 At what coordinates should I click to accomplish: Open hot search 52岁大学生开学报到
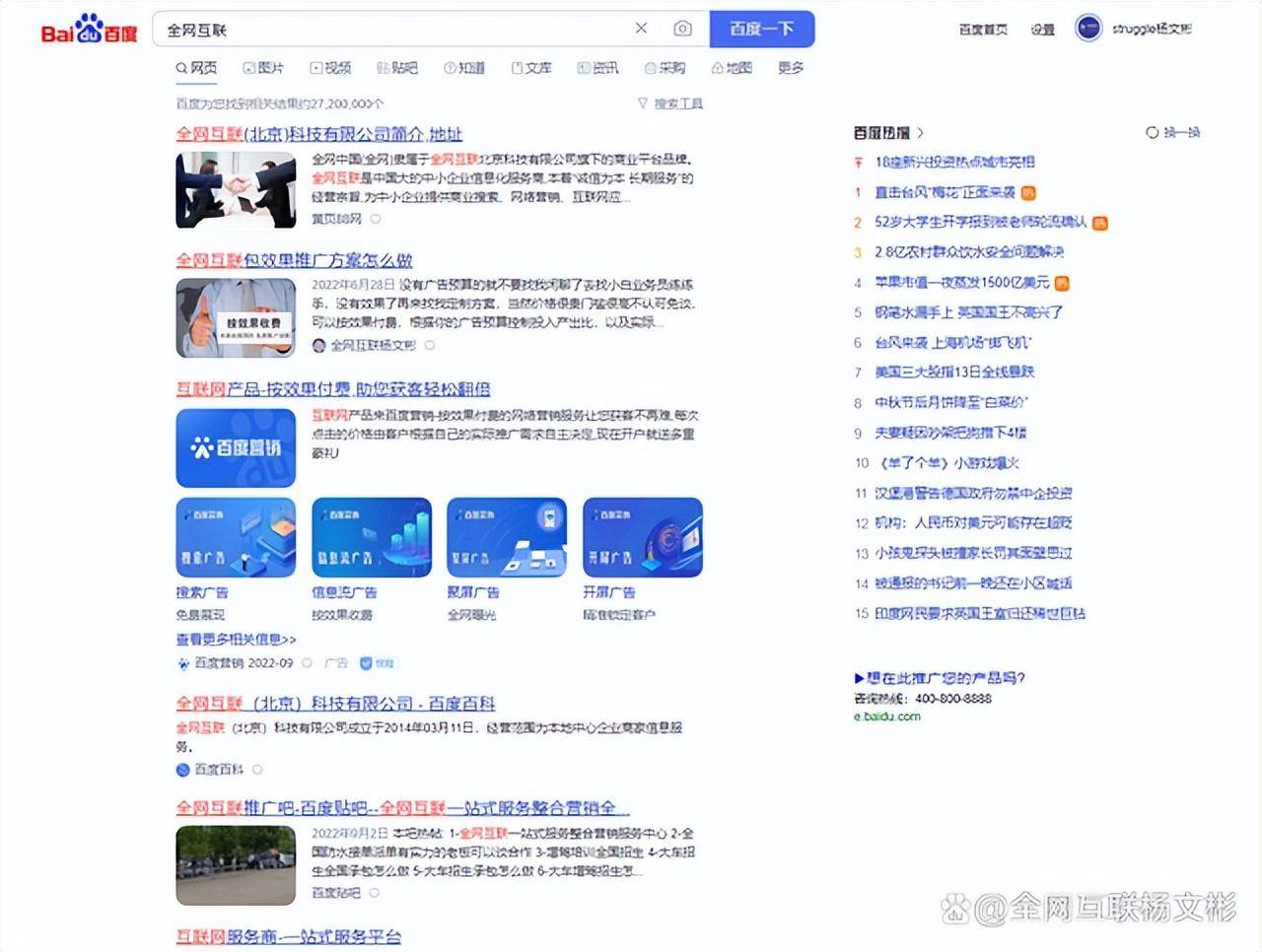click(x=980, y=222)
